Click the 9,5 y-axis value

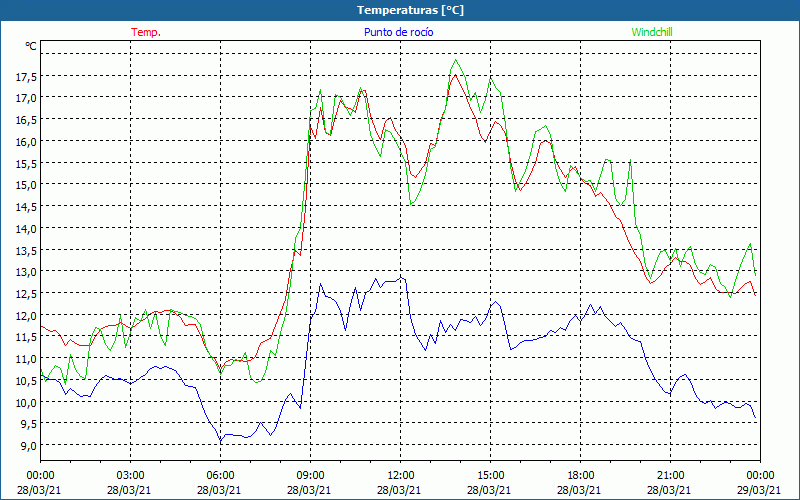tap(28, 423)
